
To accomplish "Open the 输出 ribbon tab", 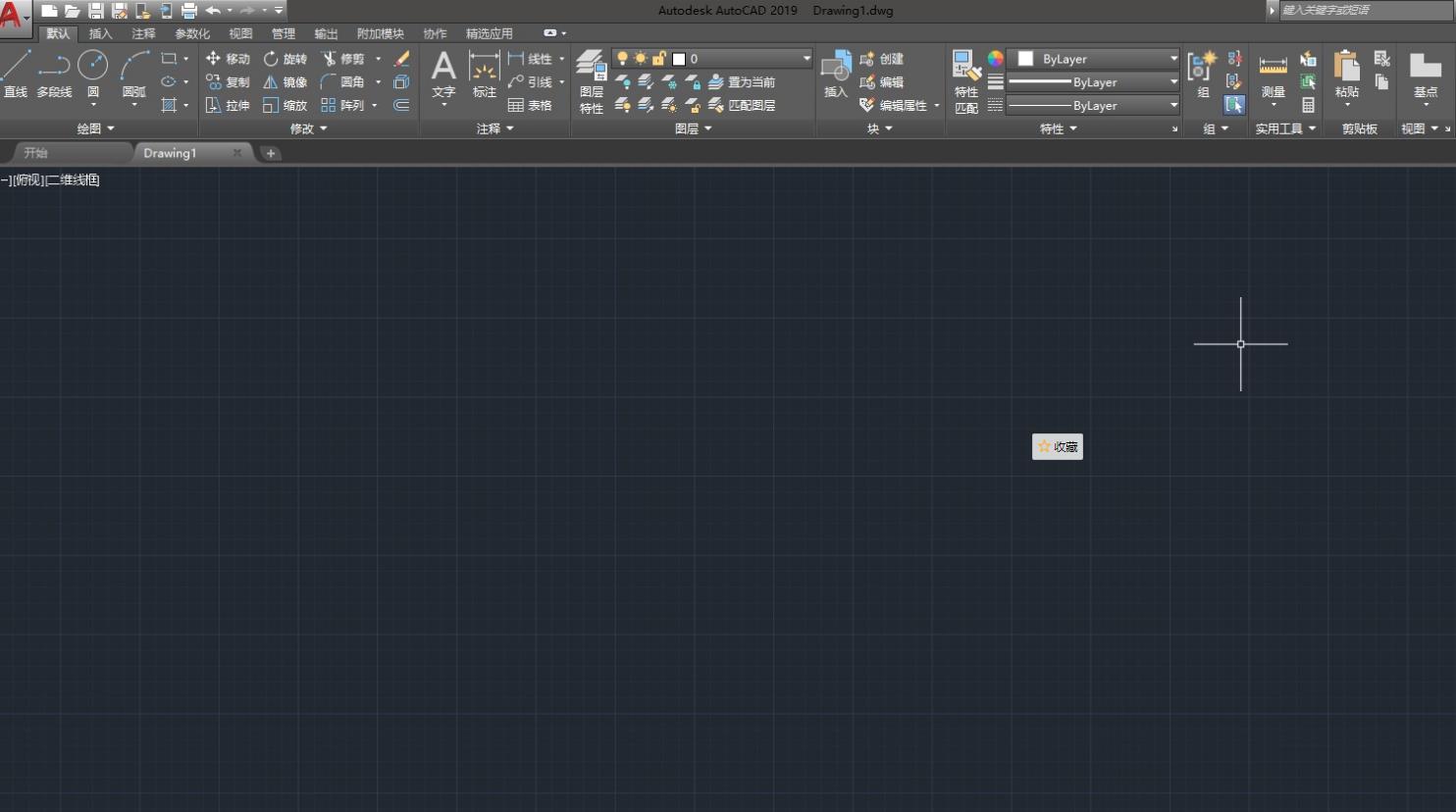I will tap(326, 33).
